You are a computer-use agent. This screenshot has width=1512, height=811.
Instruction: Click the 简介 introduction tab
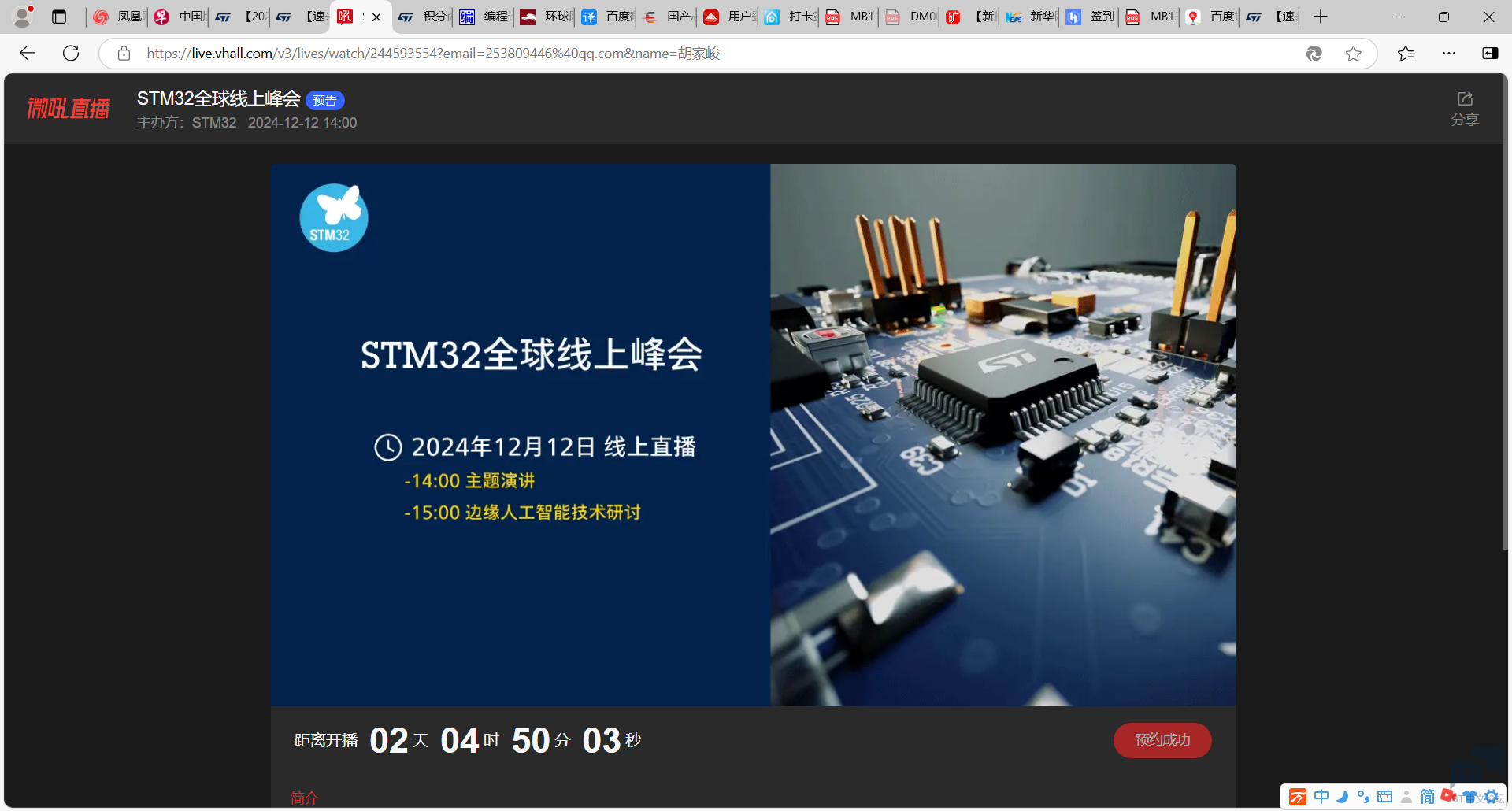pyautogui.click(x=304, y=798)
